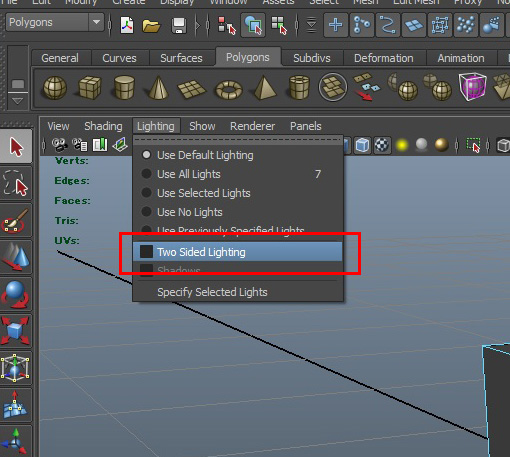Toggle bookmarks icon in panel toolbar
This screenshot has width=510, height=457.
[100, 145]
